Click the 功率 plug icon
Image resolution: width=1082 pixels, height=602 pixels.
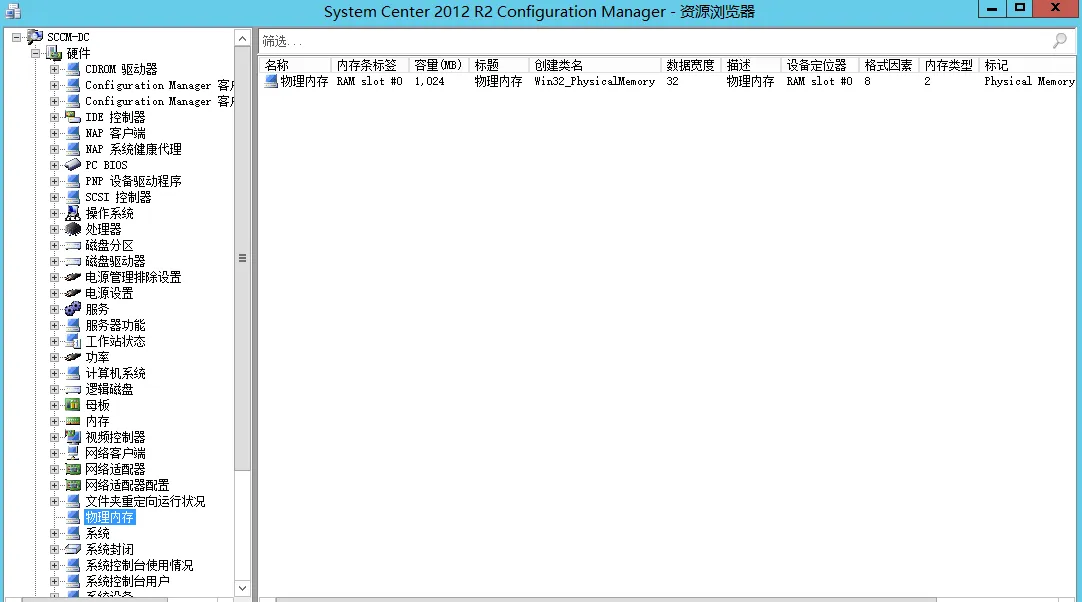pos(73,358)
